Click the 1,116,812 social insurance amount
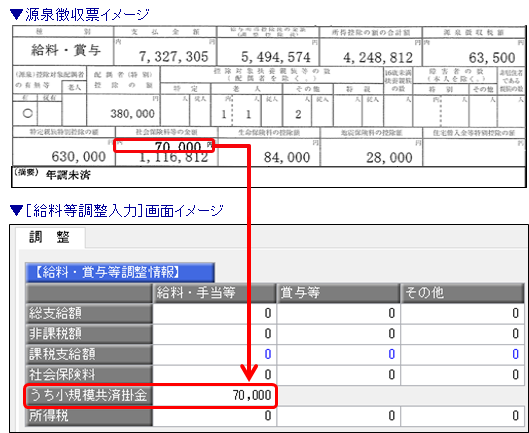The width and height of the screenshot is (529, 433). [x=174, y=157]
